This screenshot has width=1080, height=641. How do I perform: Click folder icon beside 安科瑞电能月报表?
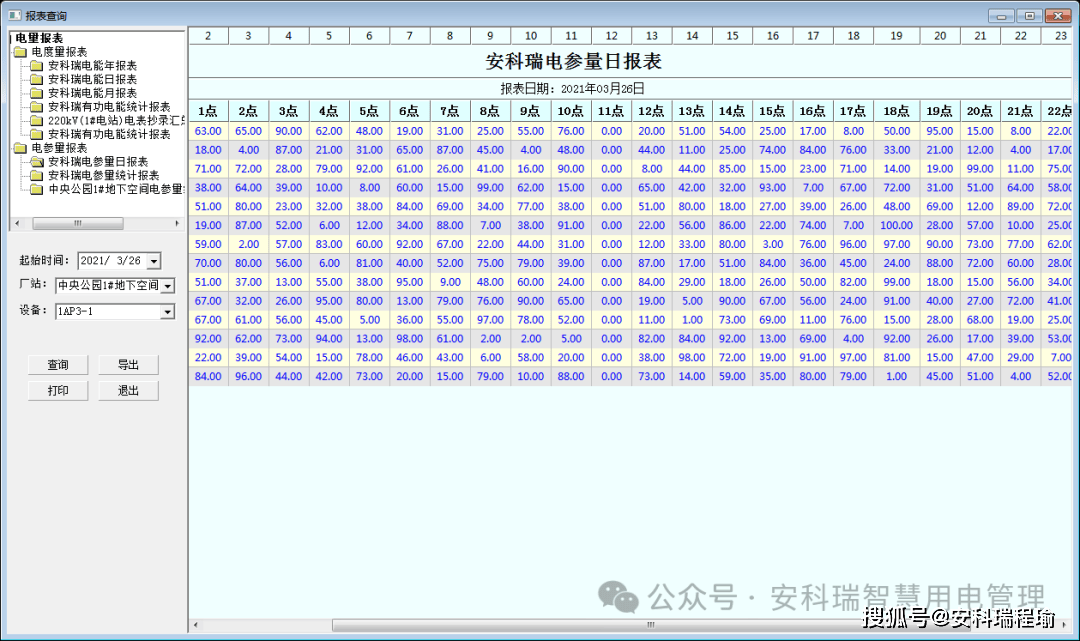(37, 93)
